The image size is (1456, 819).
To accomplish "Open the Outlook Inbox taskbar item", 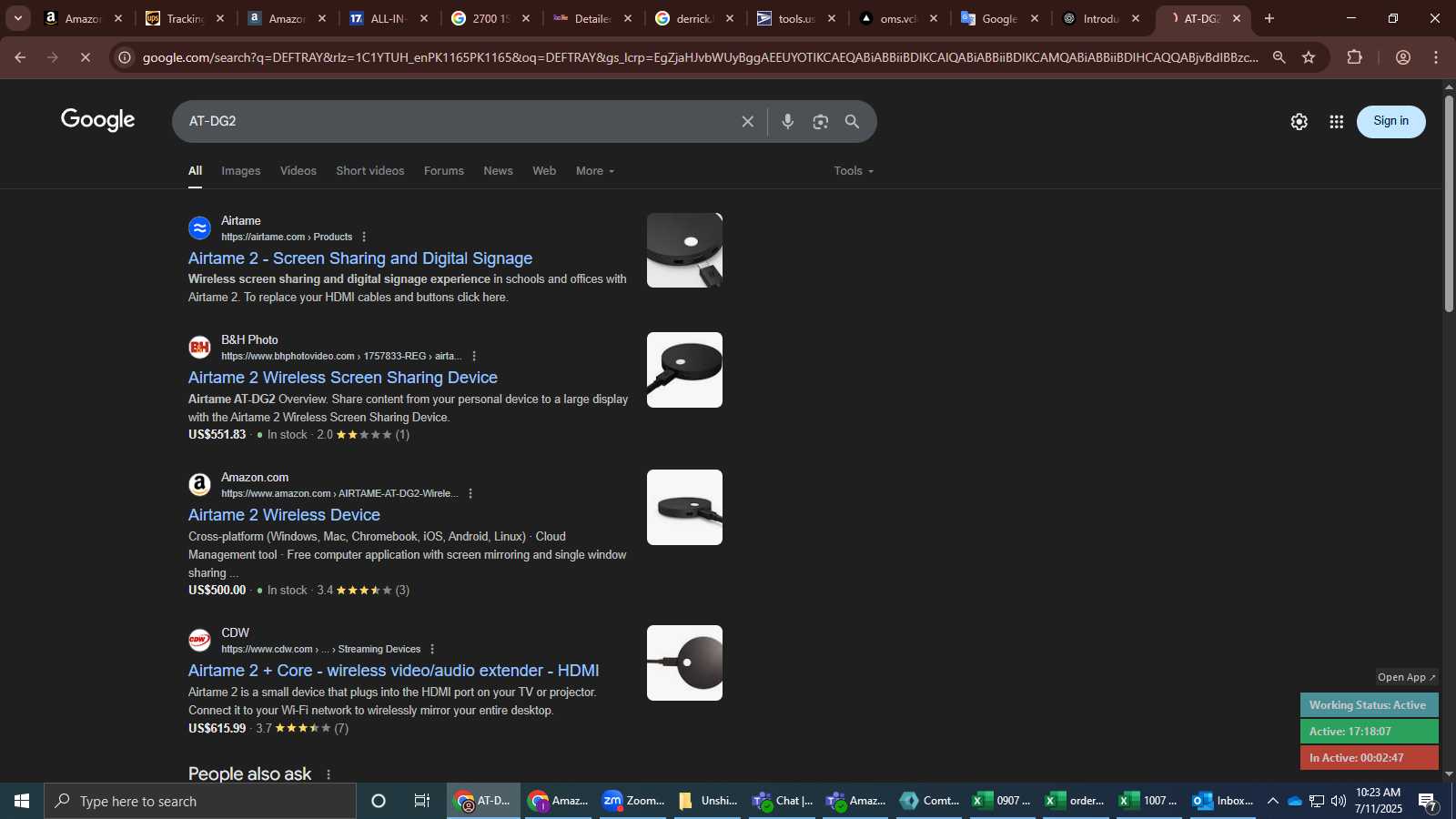I will click(1223, 801).
